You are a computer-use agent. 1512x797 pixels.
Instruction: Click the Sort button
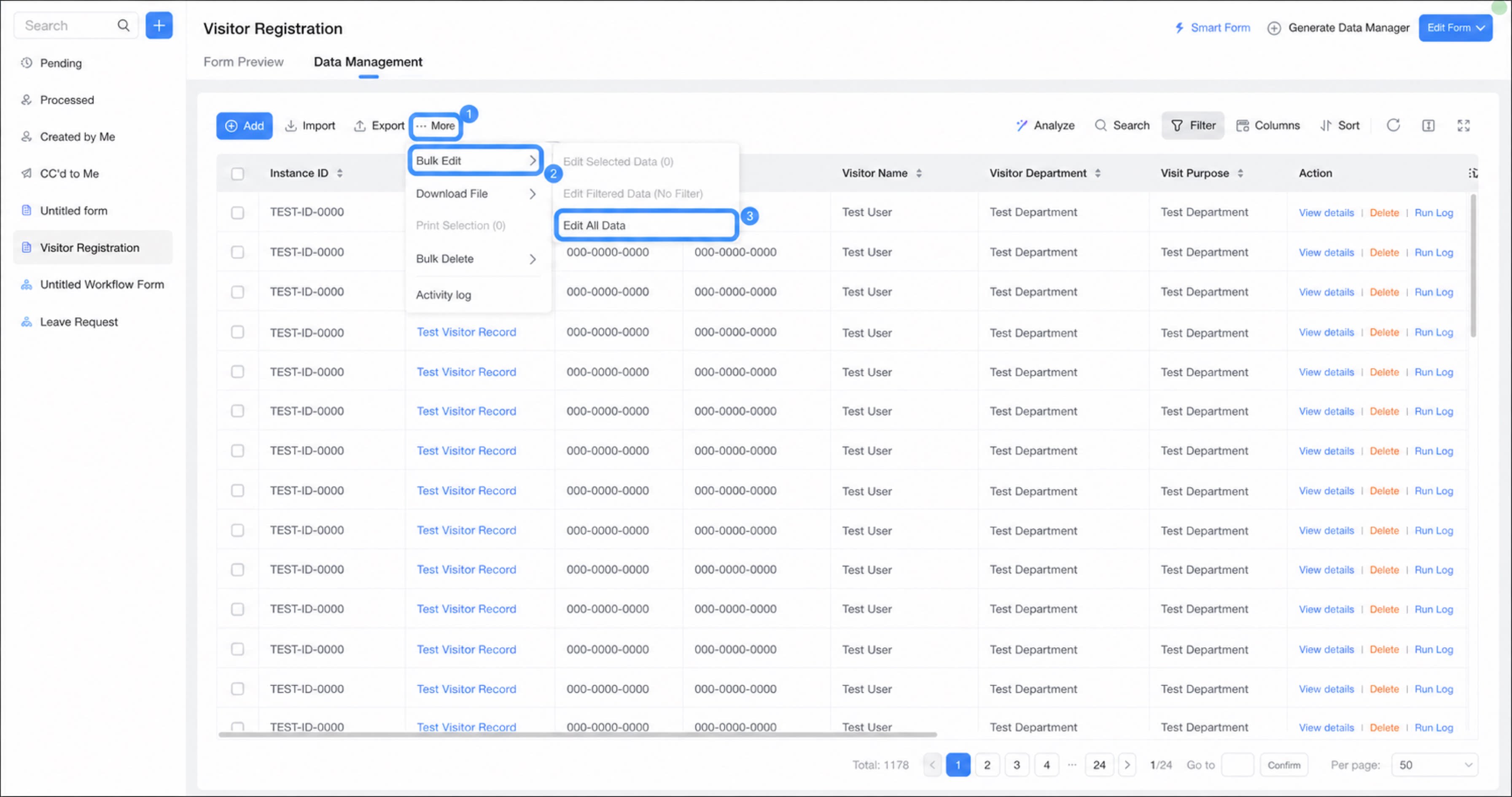(x=1340, y=125)
